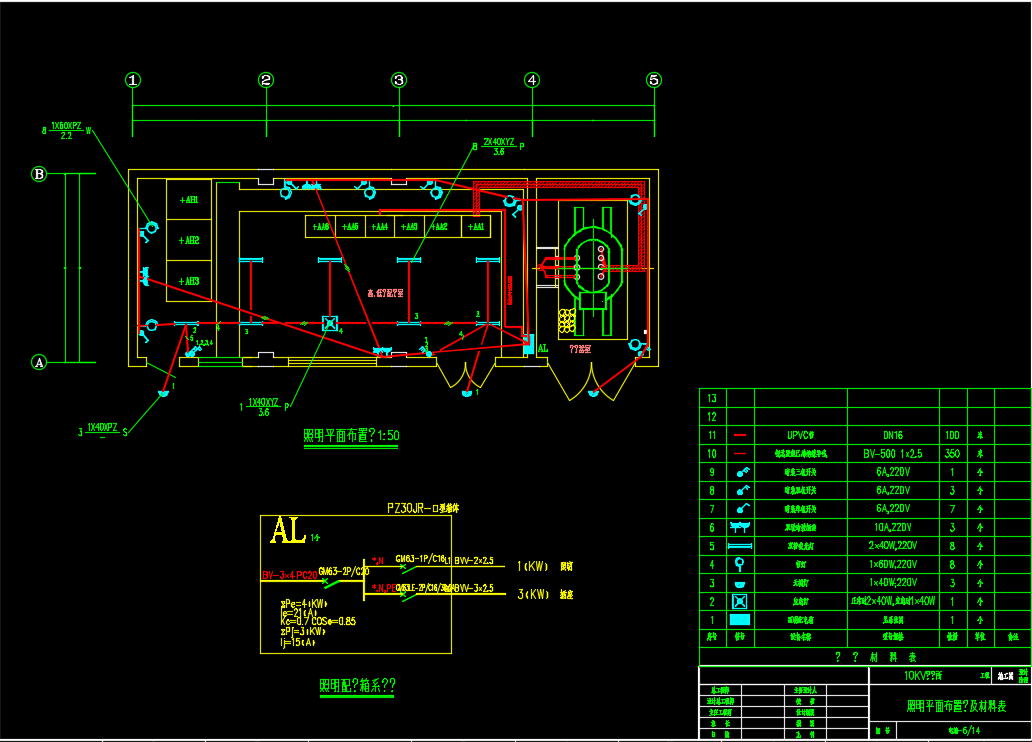Click the DN16 specification cell
Screen dimensions: 1032x742
[x=893, y=435]
